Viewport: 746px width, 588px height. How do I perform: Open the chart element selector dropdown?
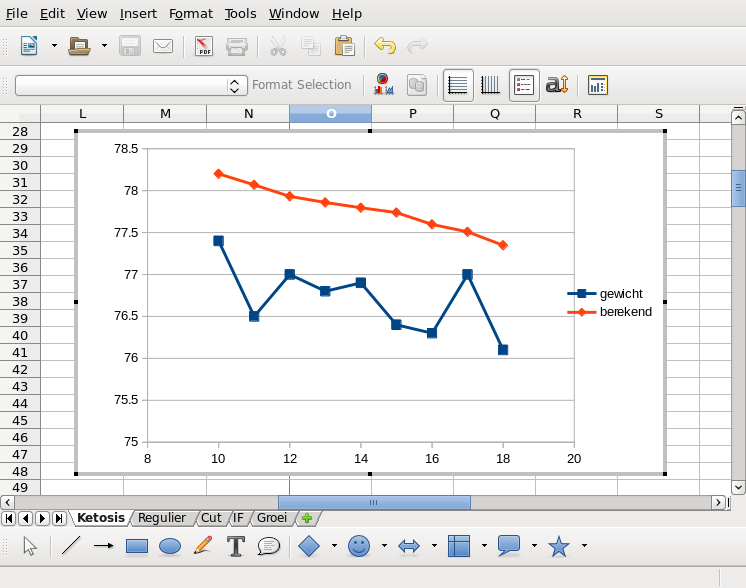click(x=236, y=85)
